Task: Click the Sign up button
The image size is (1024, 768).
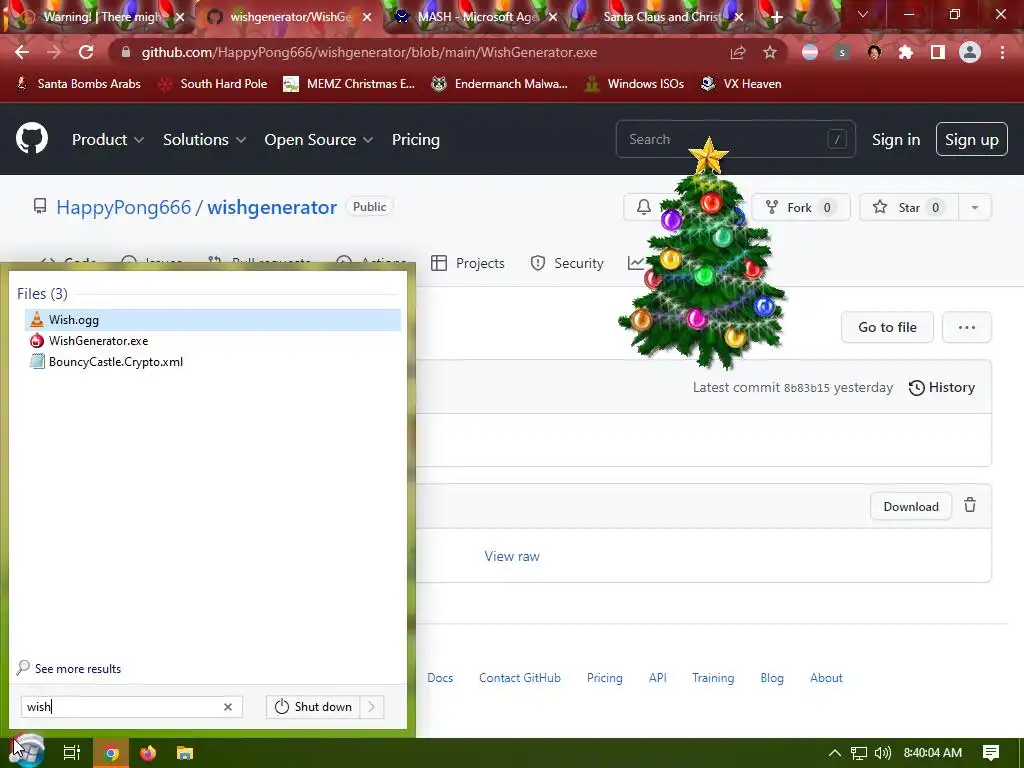Action: click(x=972, y=139)
